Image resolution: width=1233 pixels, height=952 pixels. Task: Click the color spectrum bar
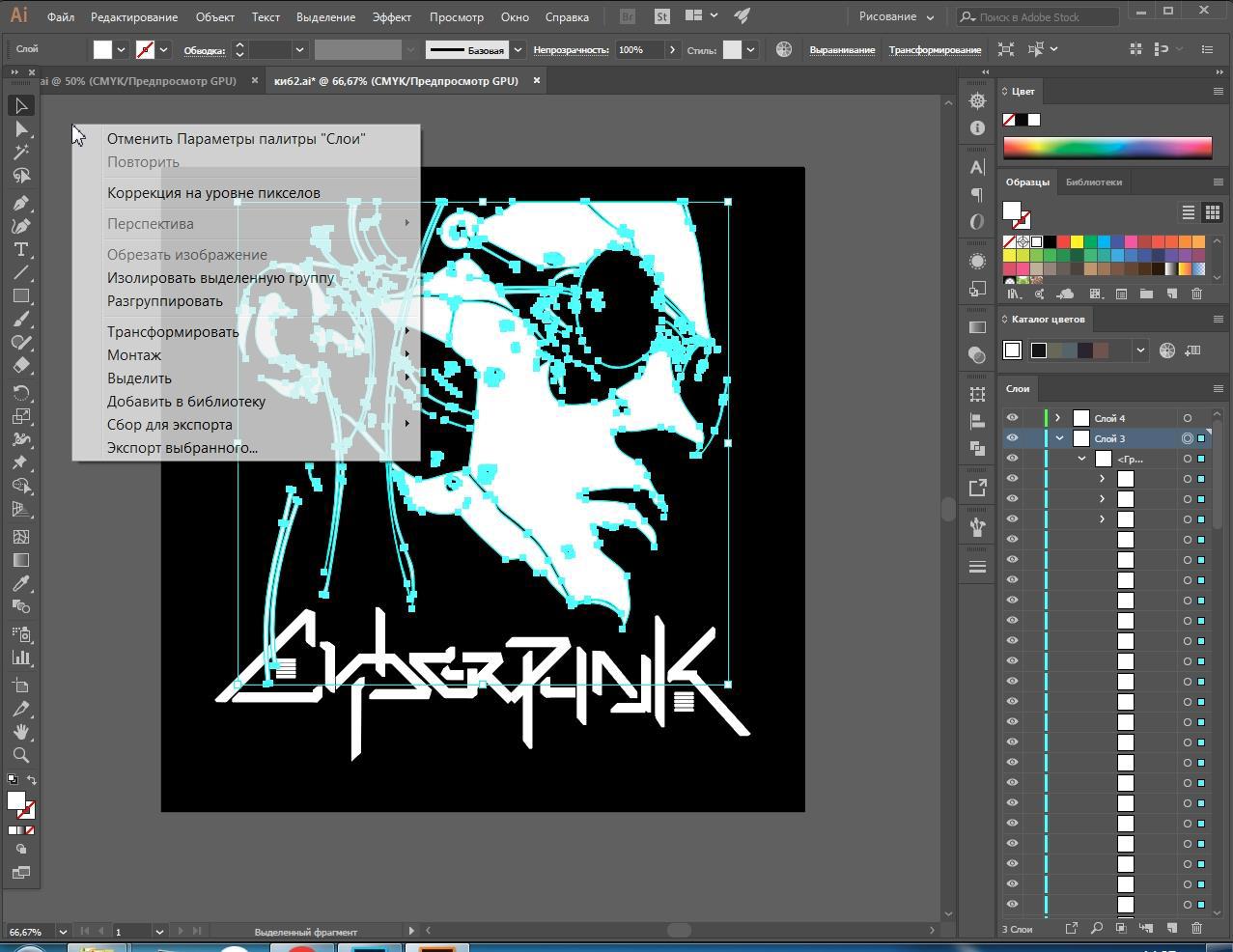point(1107,147)
